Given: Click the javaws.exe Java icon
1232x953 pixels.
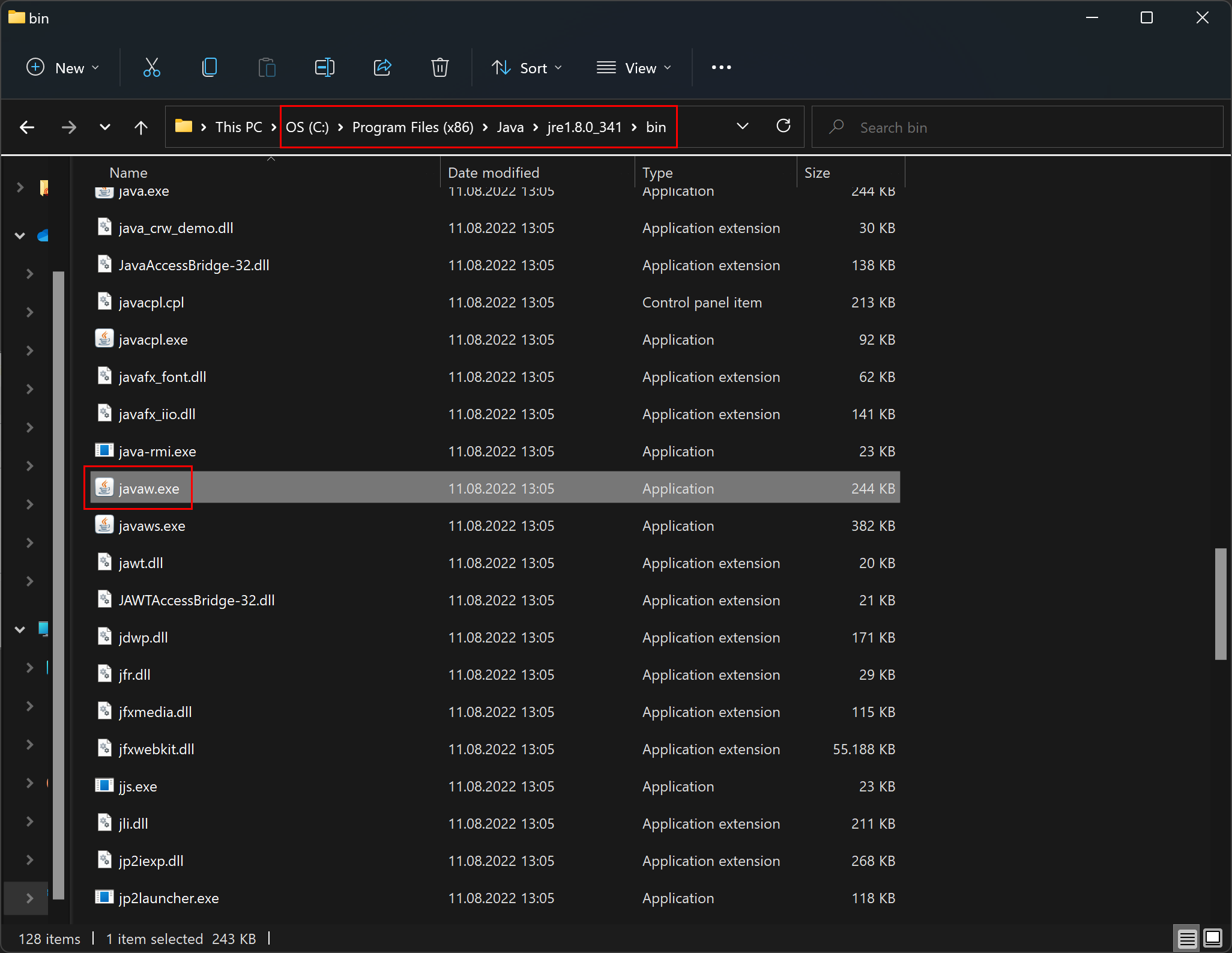Looking at the screenshot, I should click(104, 525).
